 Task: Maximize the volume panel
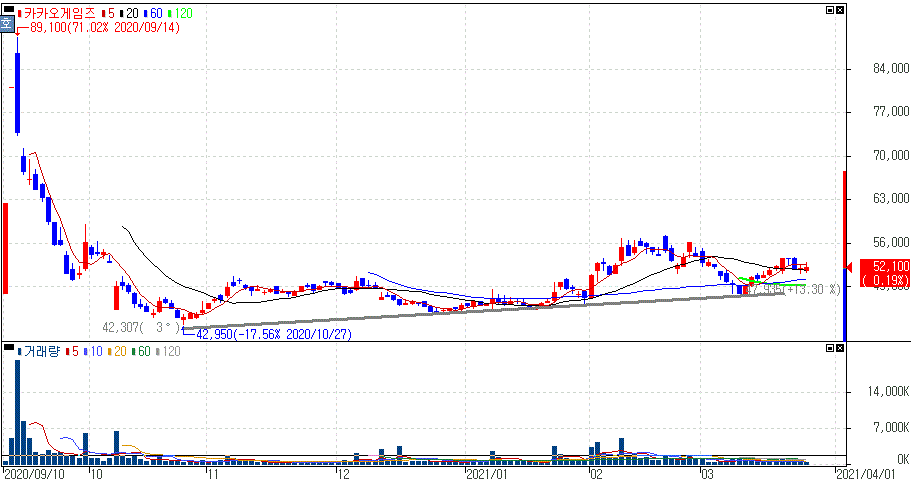830,348
